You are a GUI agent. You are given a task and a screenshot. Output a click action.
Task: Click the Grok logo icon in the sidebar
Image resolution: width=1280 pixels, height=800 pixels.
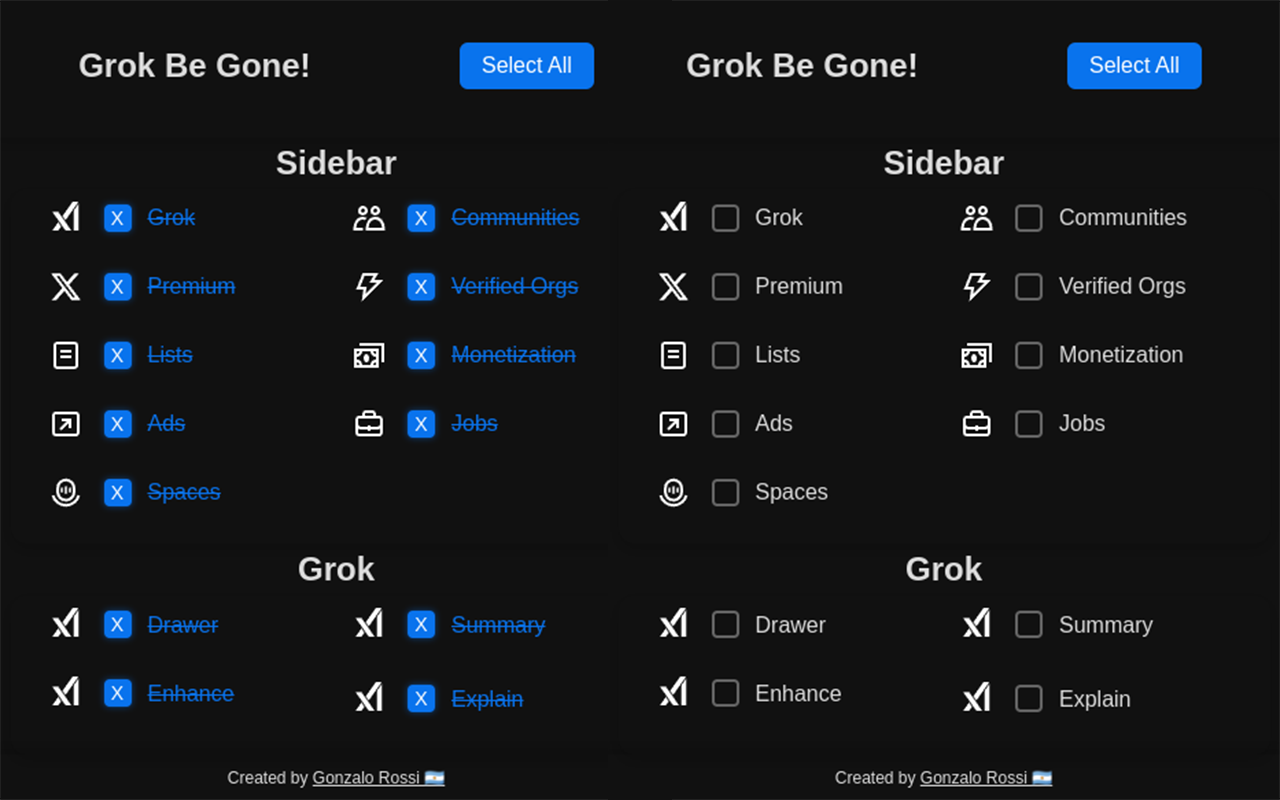pyautogui.click(x=65, y=217)
